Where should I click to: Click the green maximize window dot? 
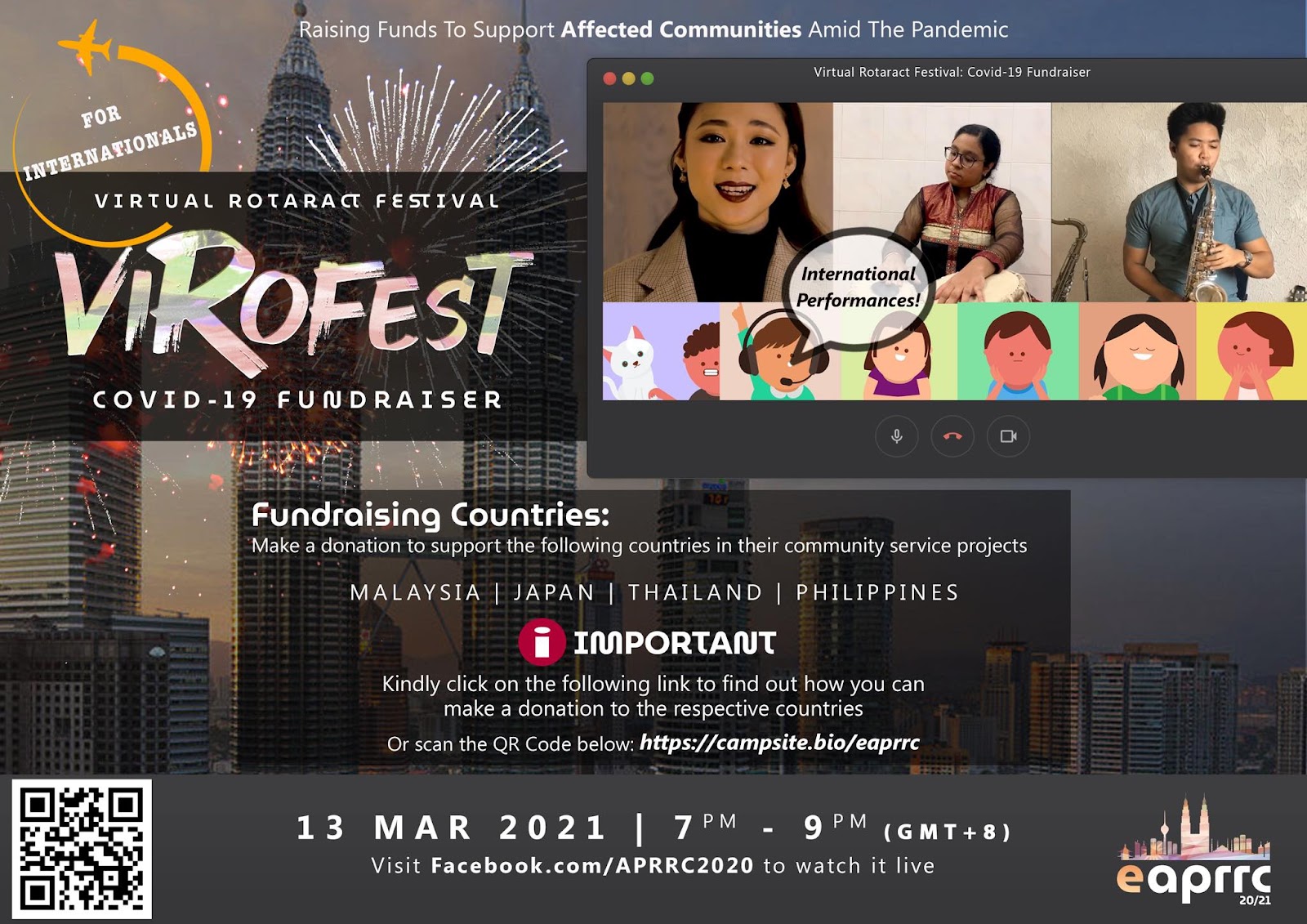[x=647, y=78]
